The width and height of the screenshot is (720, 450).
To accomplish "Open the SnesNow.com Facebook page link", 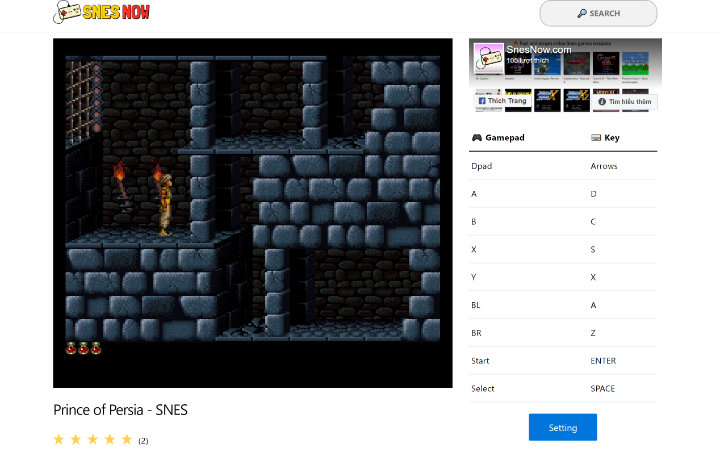I will 539,49.
